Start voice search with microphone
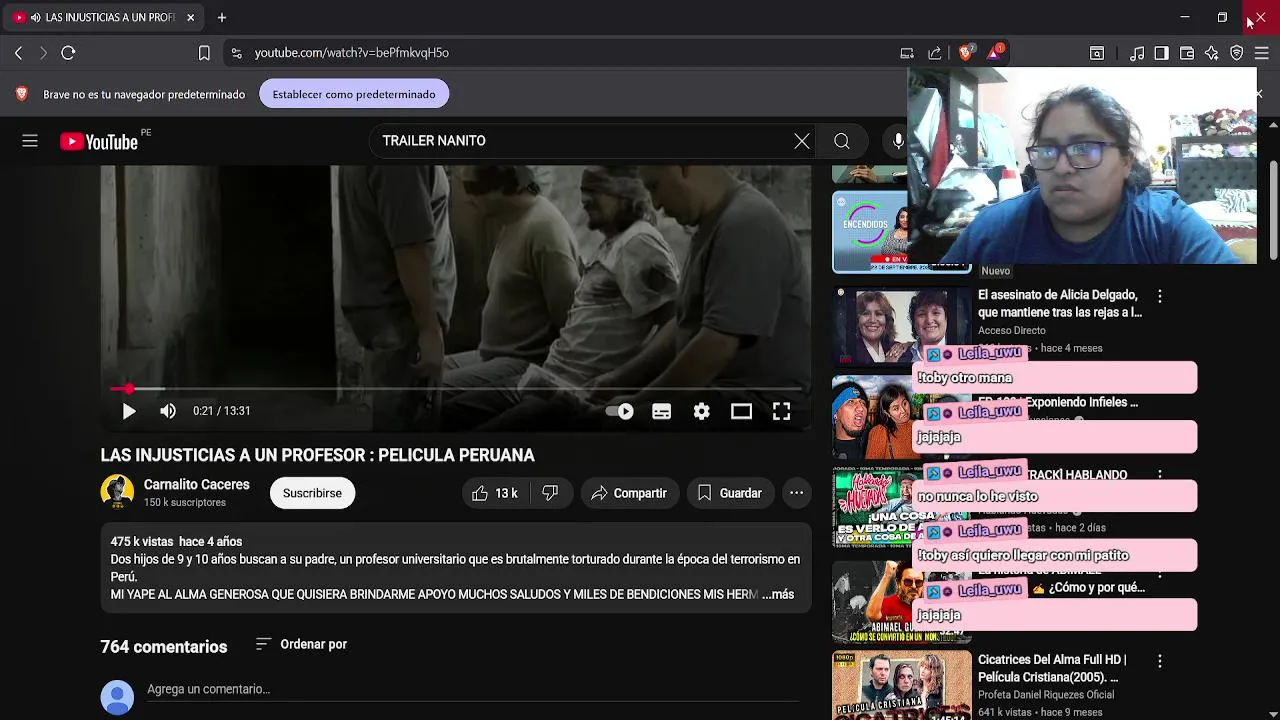This screenshot has height=720, width=1280. pos(898,141)
